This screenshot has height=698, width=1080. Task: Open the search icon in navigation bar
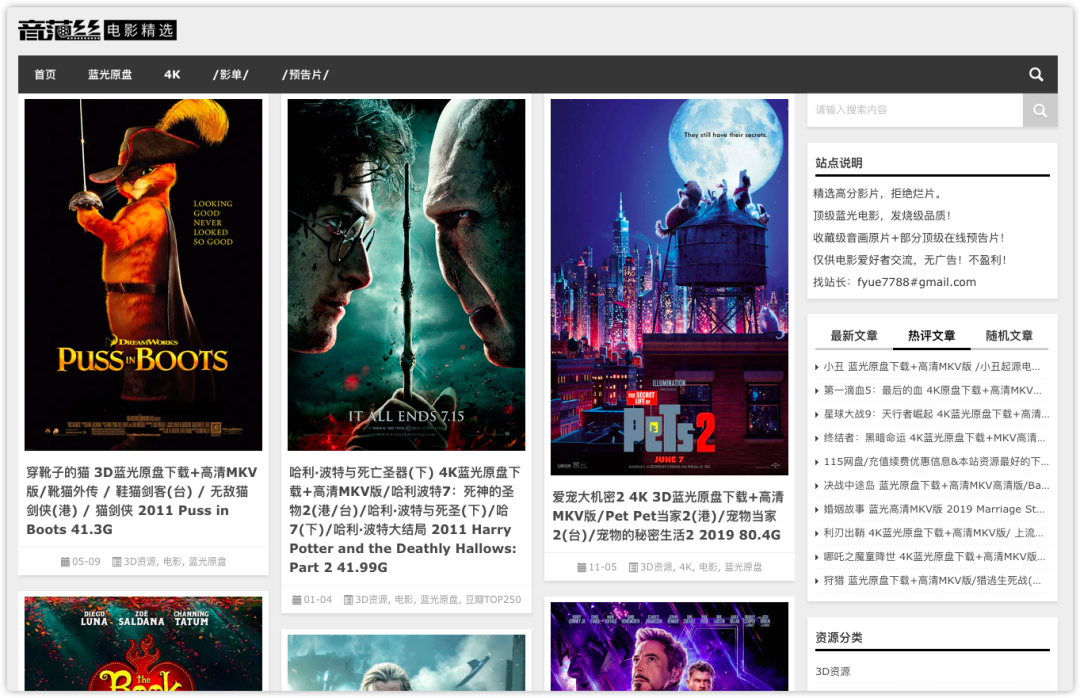1036,74
